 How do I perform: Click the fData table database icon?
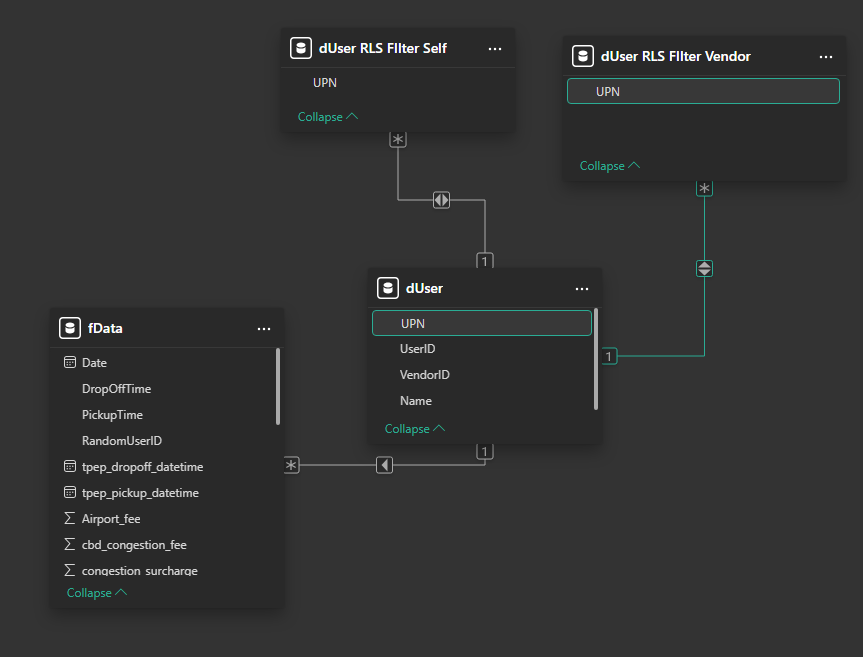pyautogui.click(x=70, y=328)
